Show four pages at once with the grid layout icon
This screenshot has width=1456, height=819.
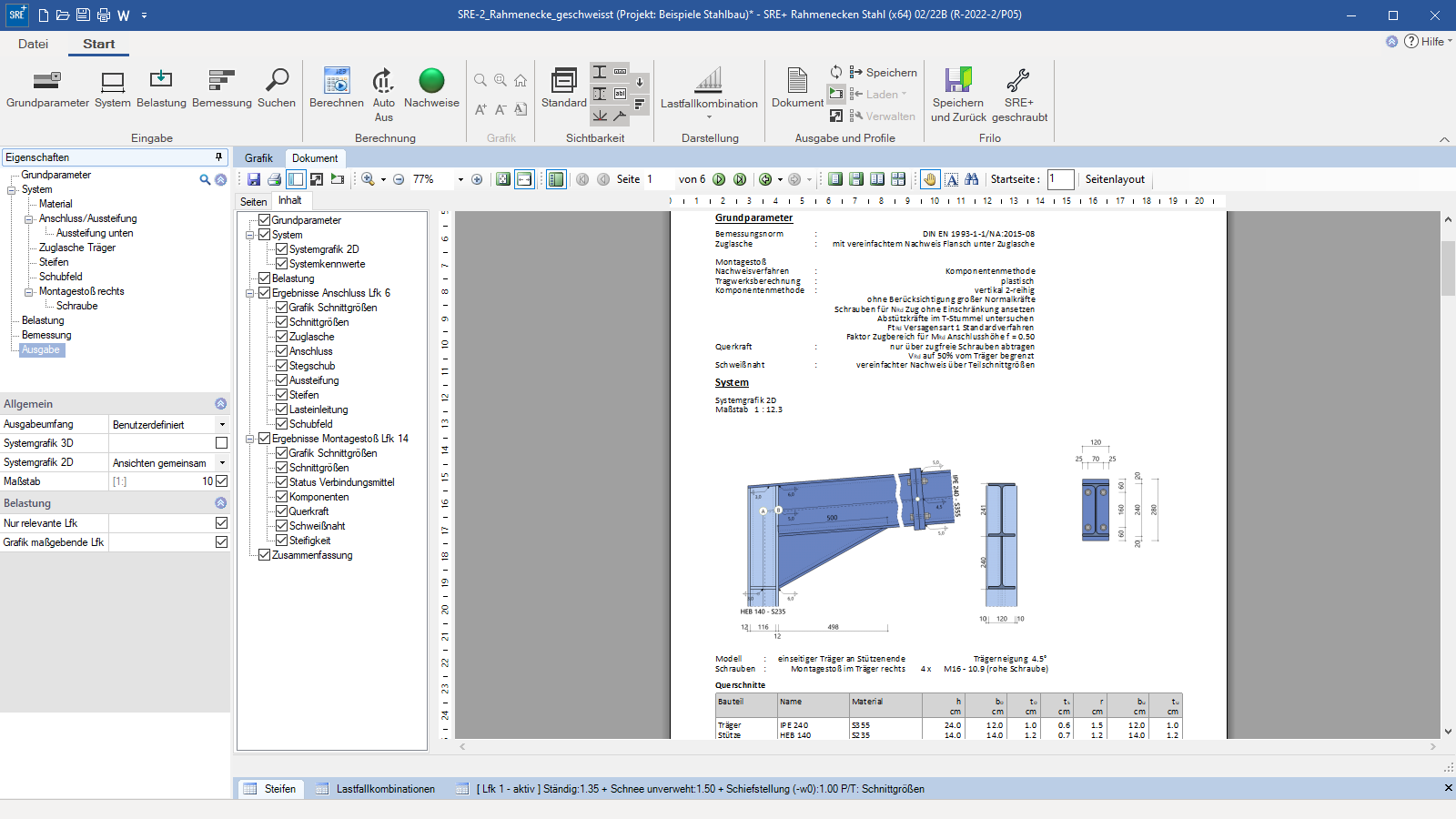tap(898, 179)
